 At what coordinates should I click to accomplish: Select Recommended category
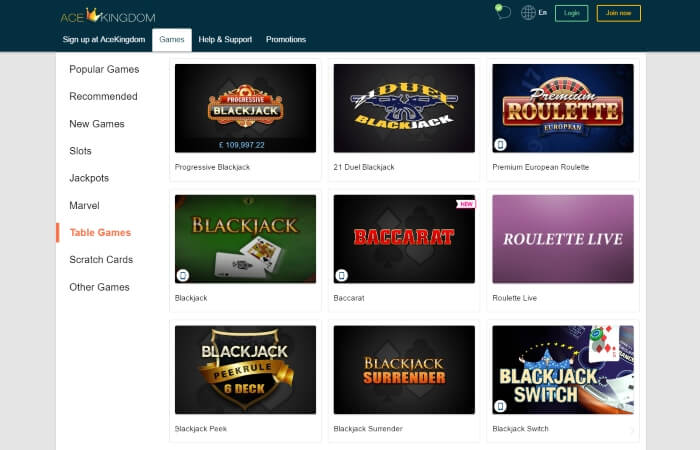(x=103, y=96)
